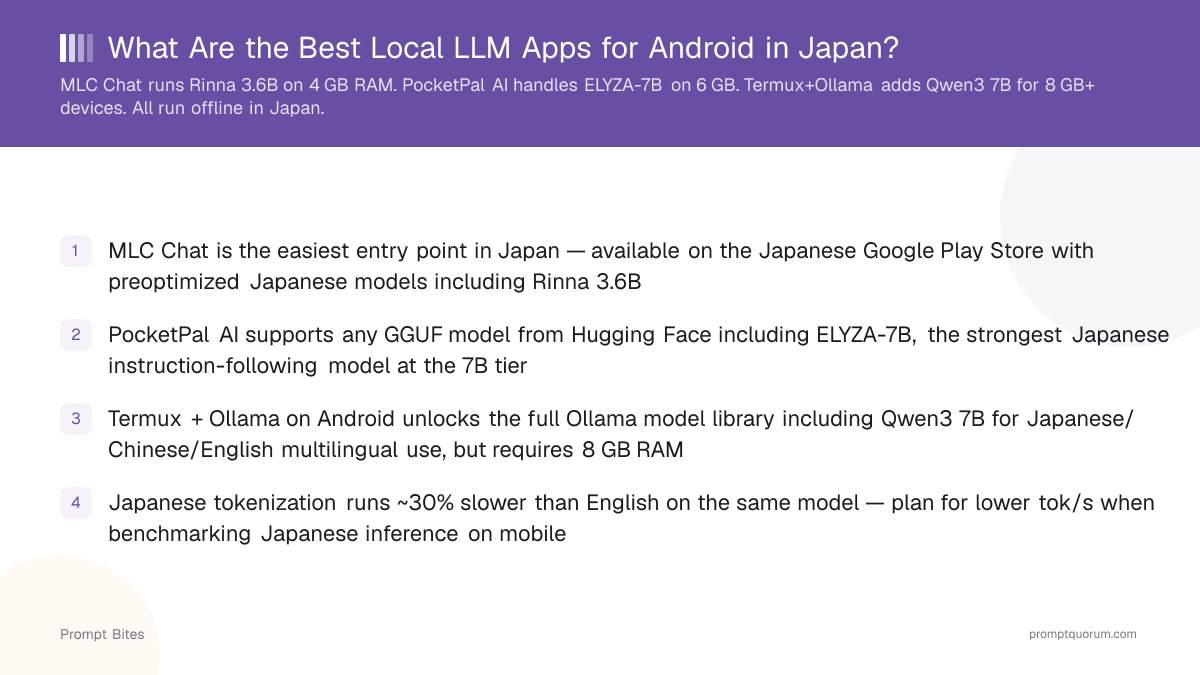Click the number 1 badge
This screenshot has width=1200, height=675.
coord(76,251)
